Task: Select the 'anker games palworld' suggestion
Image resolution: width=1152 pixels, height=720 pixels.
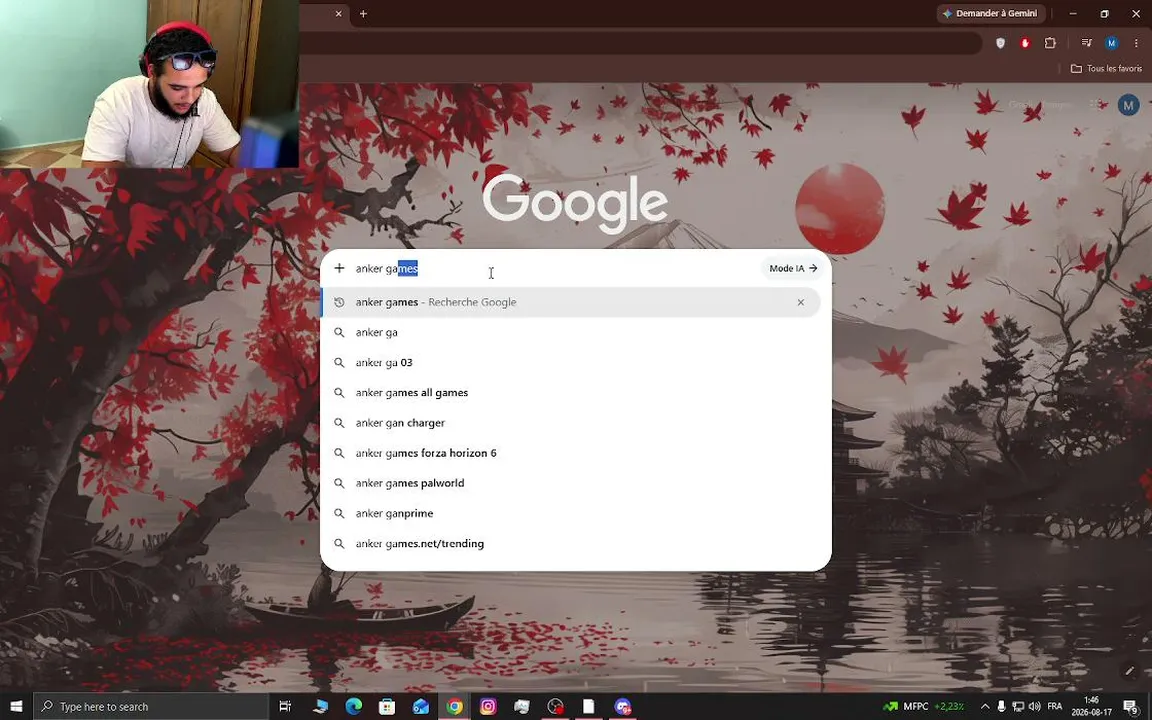Action: click(x=571, y=483)
